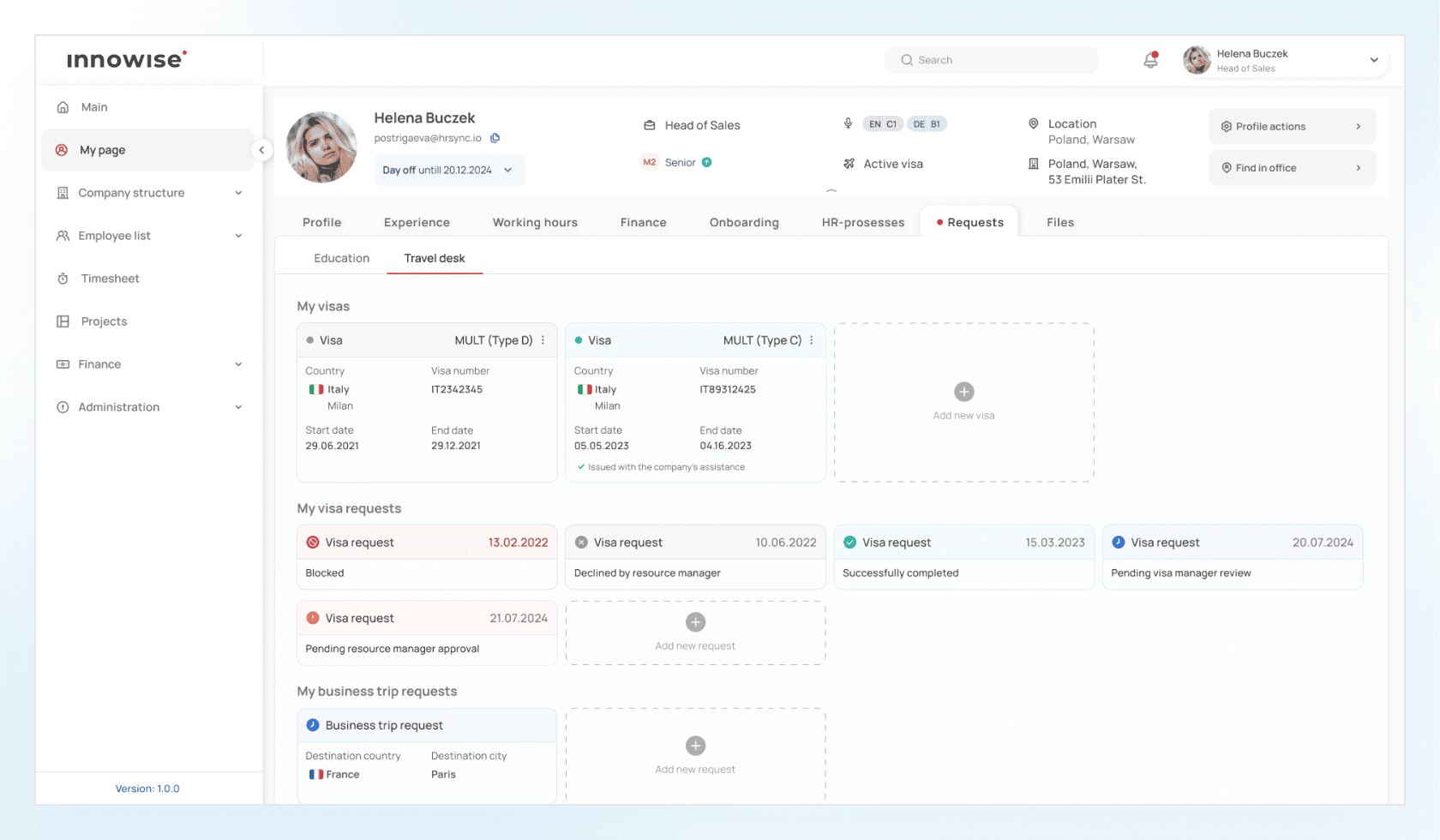Image resolution: width=1440 pixels, height=840 pixels.
Task: Click Find in office button
Action: pos(1291,168)
